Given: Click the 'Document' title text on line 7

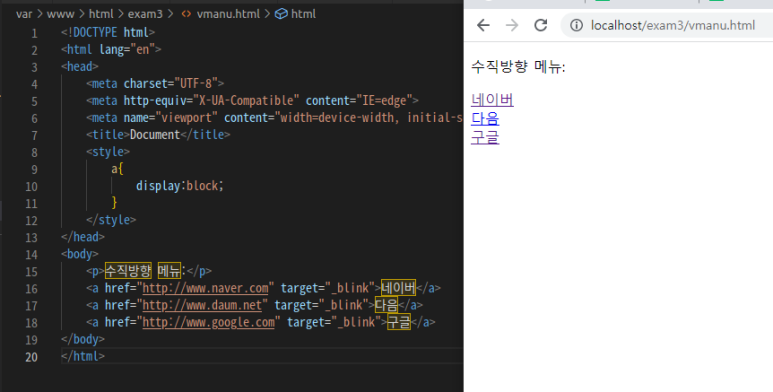Looking at the screenshot, I should pyautogui.click(x=155, y=135).
